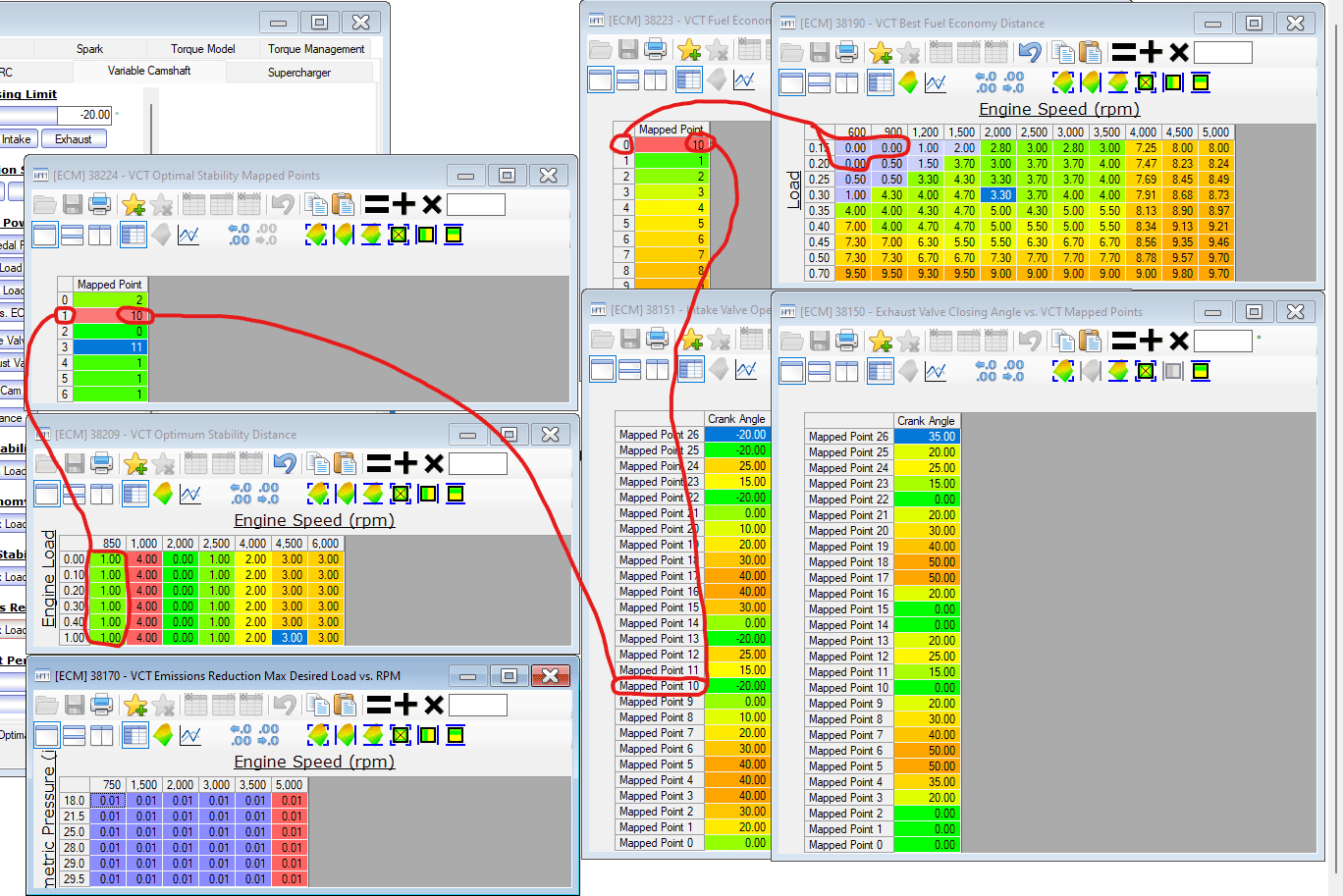The width and height of the screenshot is (1343, 896).
Task: Decrease decimal places in window 38190
Action: (1013, 82)
